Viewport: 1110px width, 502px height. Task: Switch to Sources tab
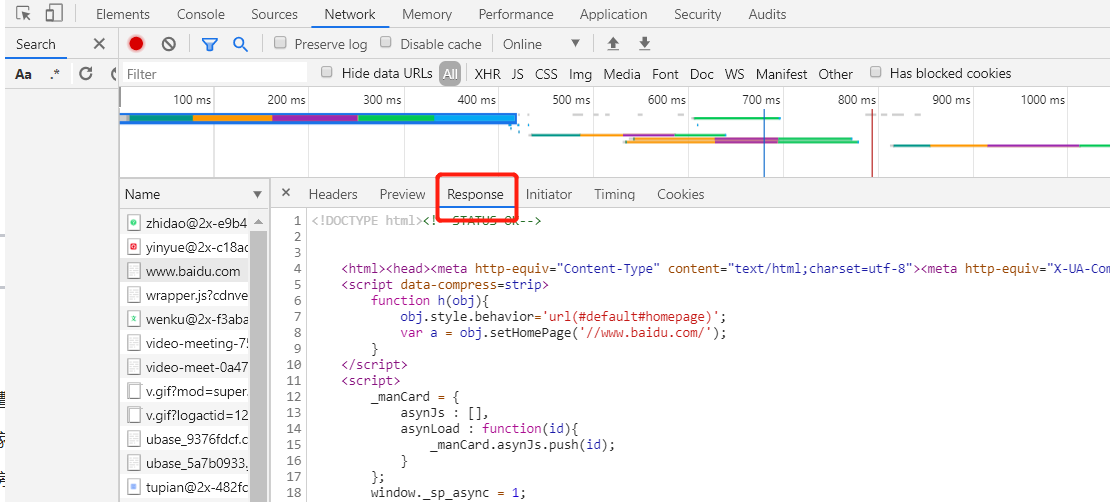(275, 14)
